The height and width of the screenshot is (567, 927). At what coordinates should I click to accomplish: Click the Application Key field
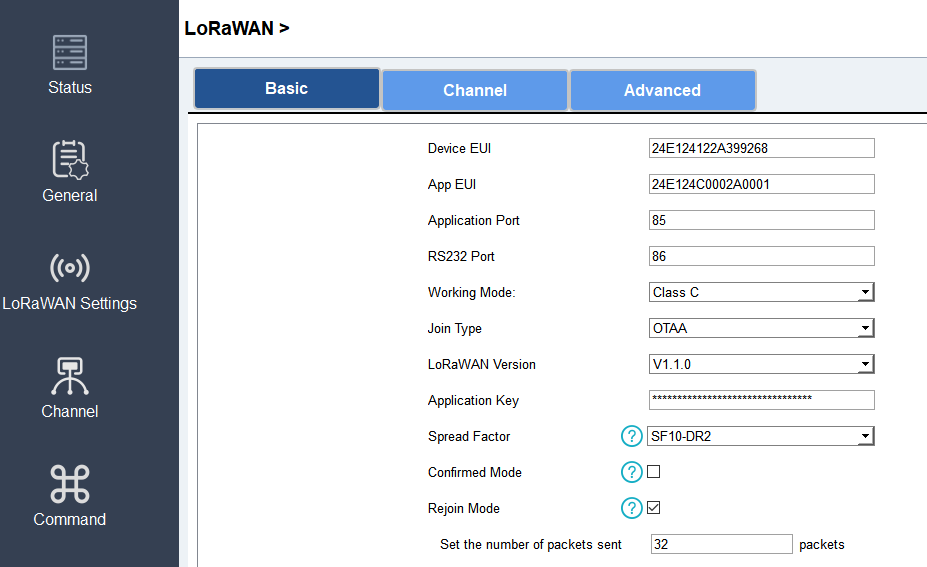pos(762,400)
